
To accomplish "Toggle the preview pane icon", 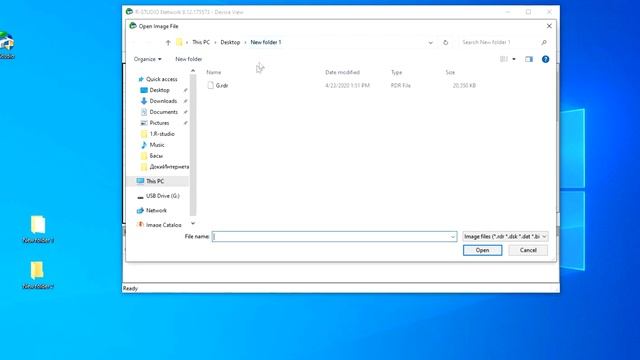I will tap(529, 59).
